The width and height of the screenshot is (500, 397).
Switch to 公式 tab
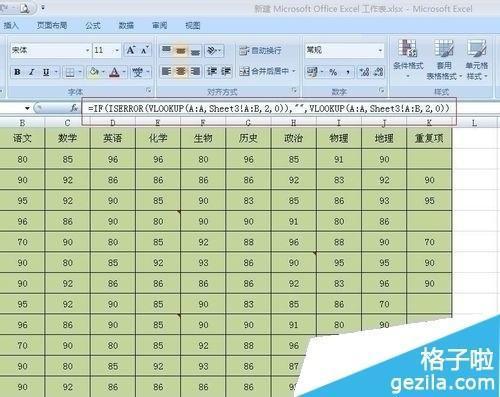(93, 25)
